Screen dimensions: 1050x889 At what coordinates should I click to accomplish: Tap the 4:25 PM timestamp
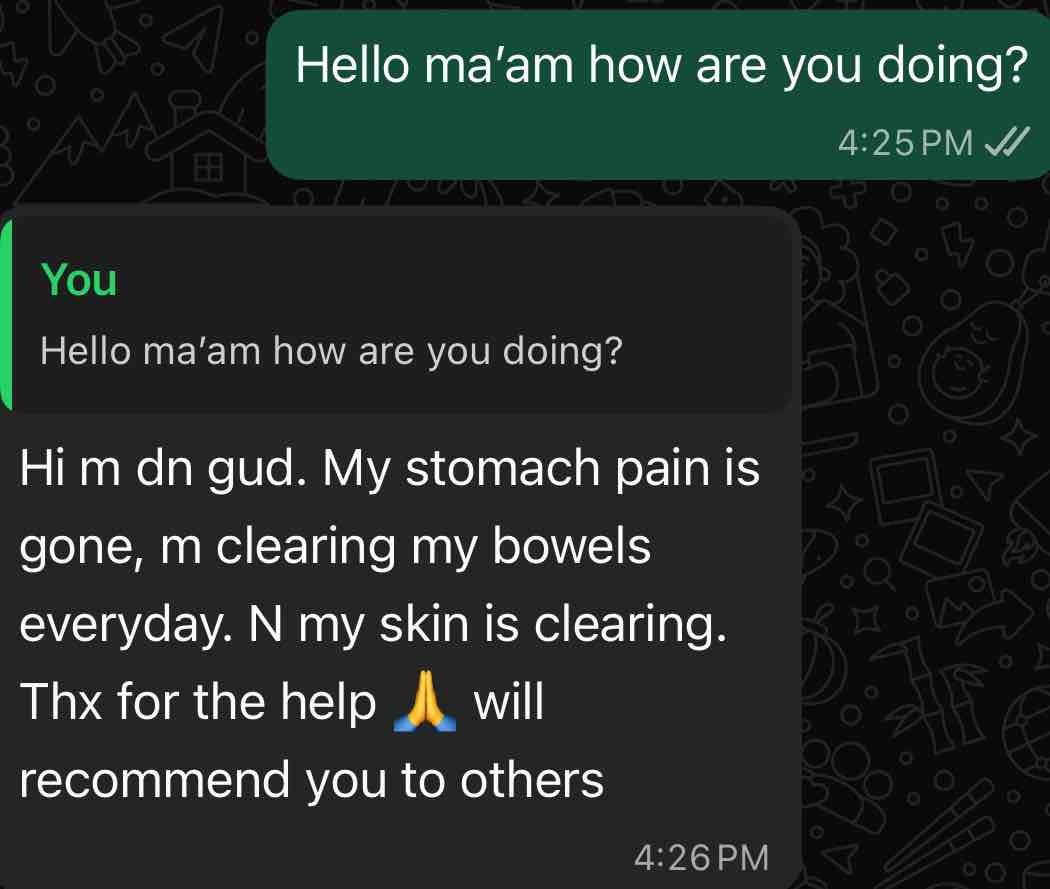coord(905,143)
